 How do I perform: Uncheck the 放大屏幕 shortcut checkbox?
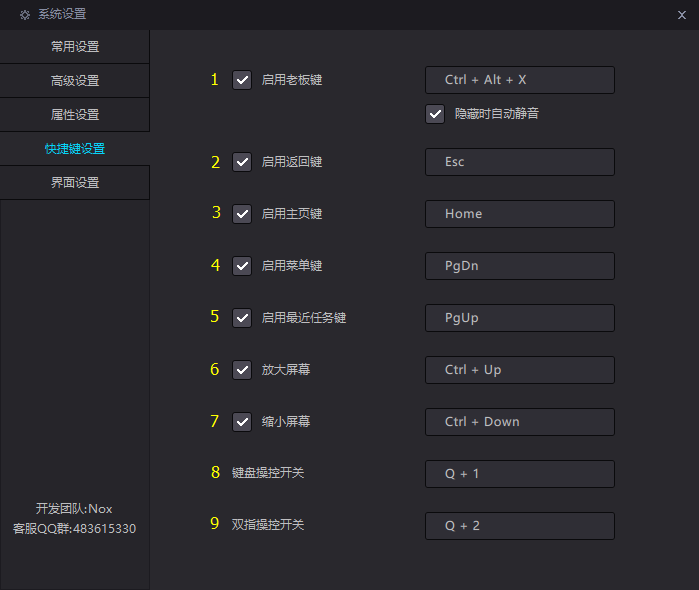[242, 370]
